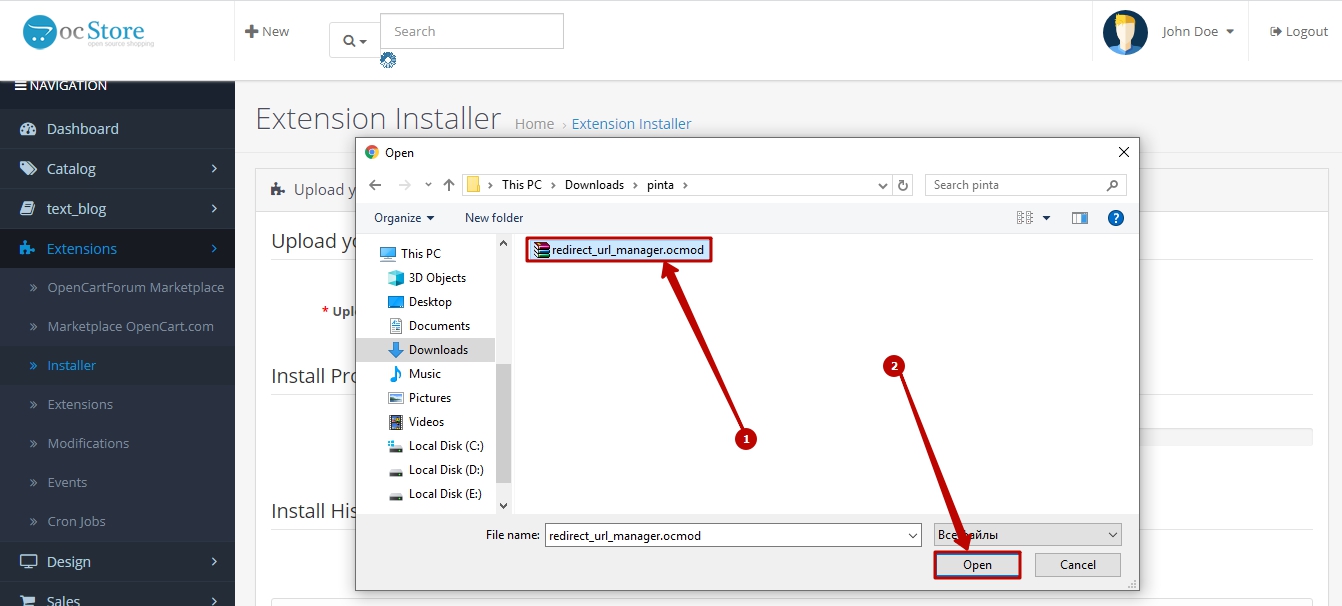Expand the Design menu
This screenshot has height=606, width=1342.
click(x=117, y=561)
